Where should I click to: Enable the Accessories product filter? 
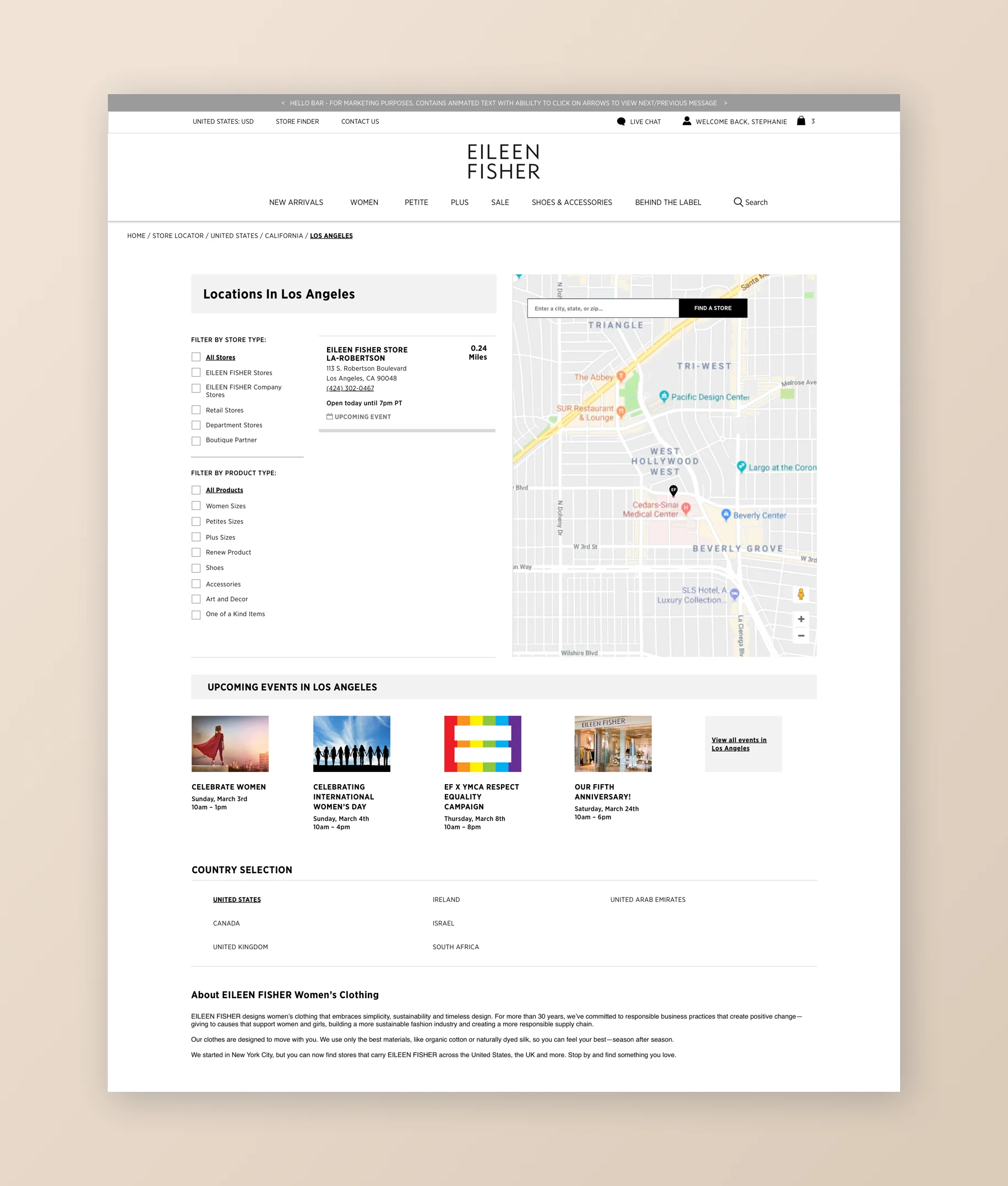(x=196, y=584)
